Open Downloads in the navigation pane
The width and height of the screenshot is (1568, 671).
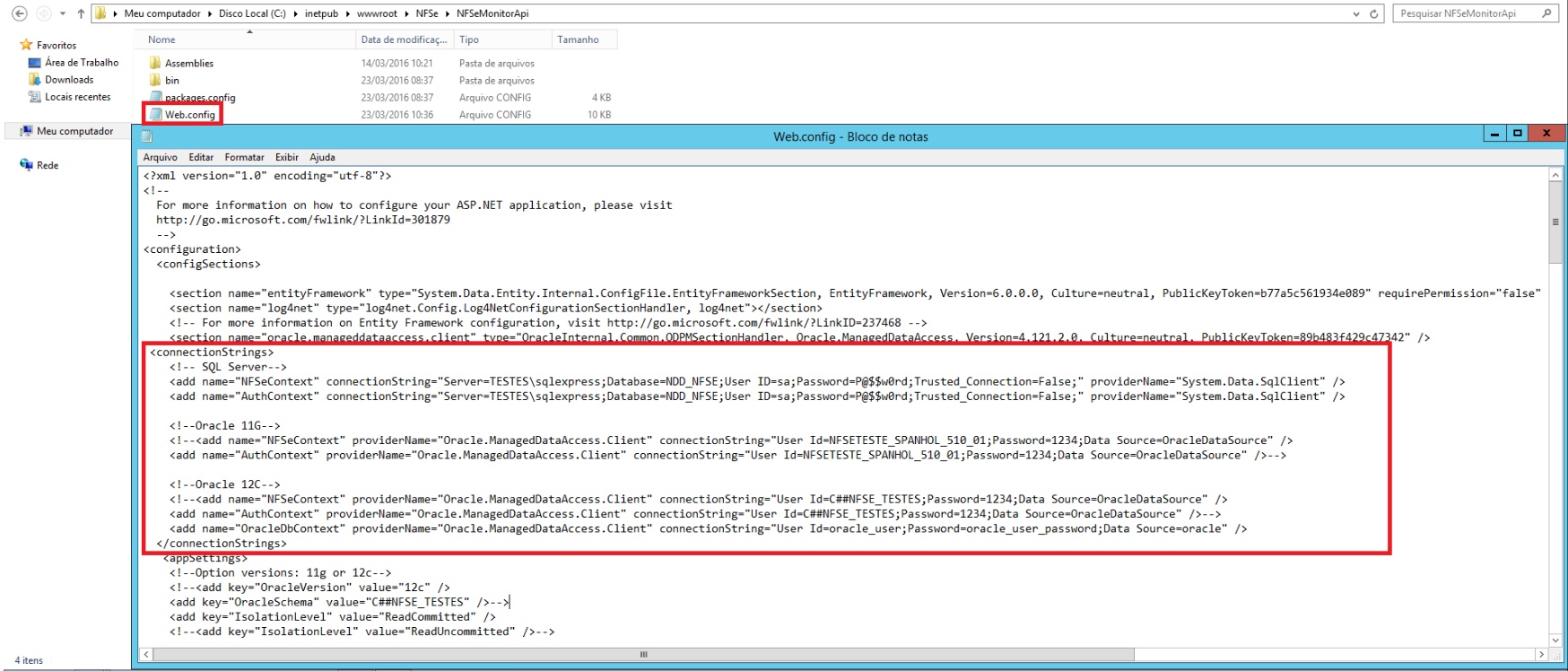tap(69, 80)
